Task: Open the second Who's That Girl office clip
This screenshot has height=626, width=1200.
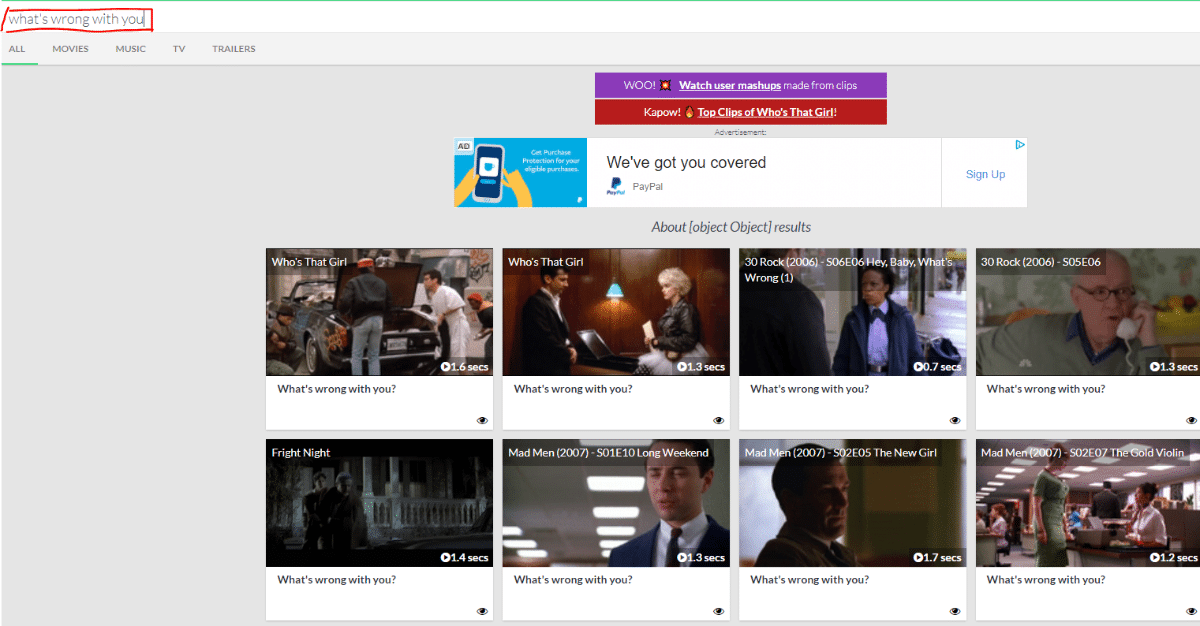Action: coord(616,312)
